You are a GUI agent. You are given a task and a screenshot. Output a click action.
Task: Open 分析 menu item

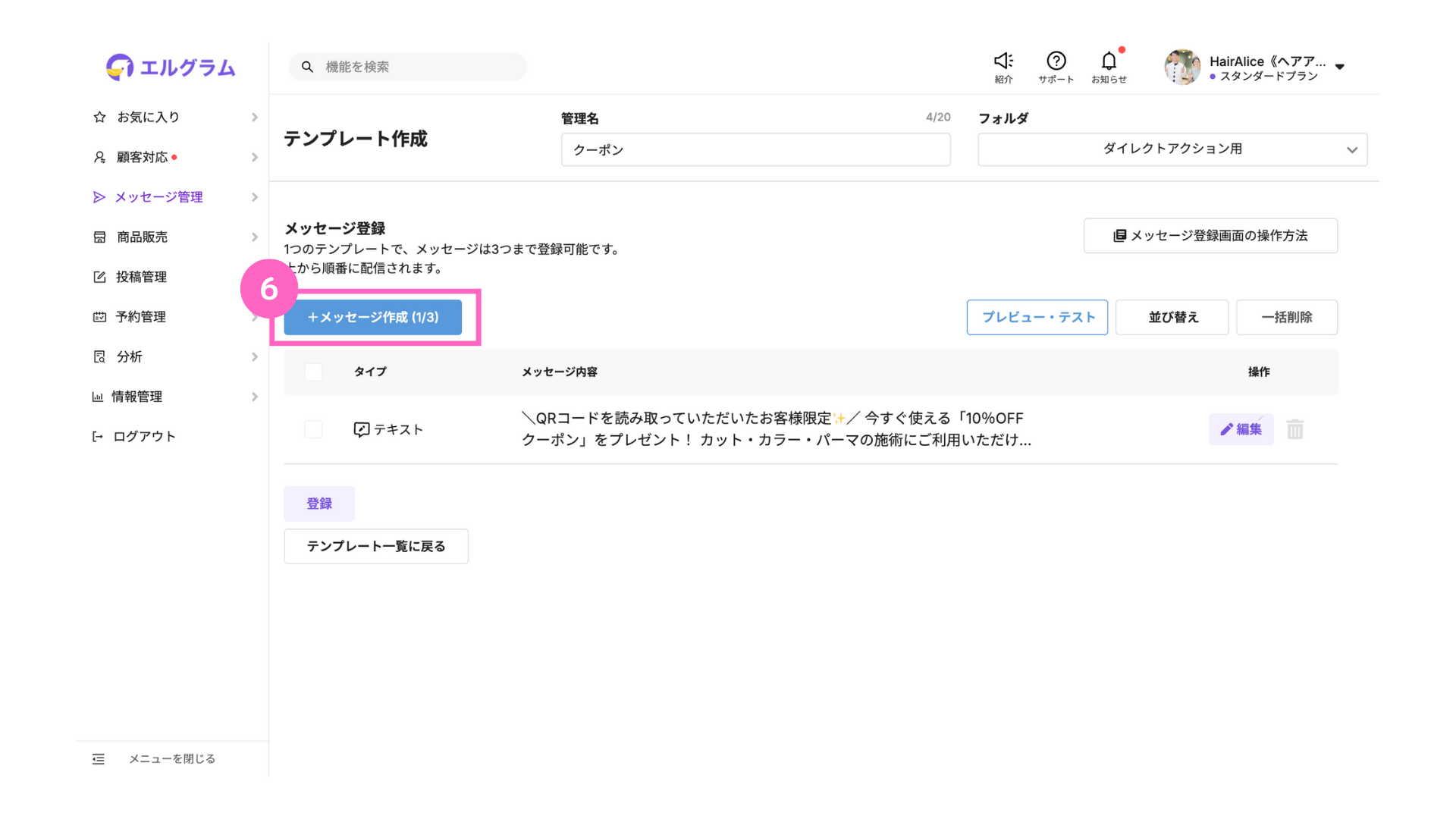tap(130, 356)
